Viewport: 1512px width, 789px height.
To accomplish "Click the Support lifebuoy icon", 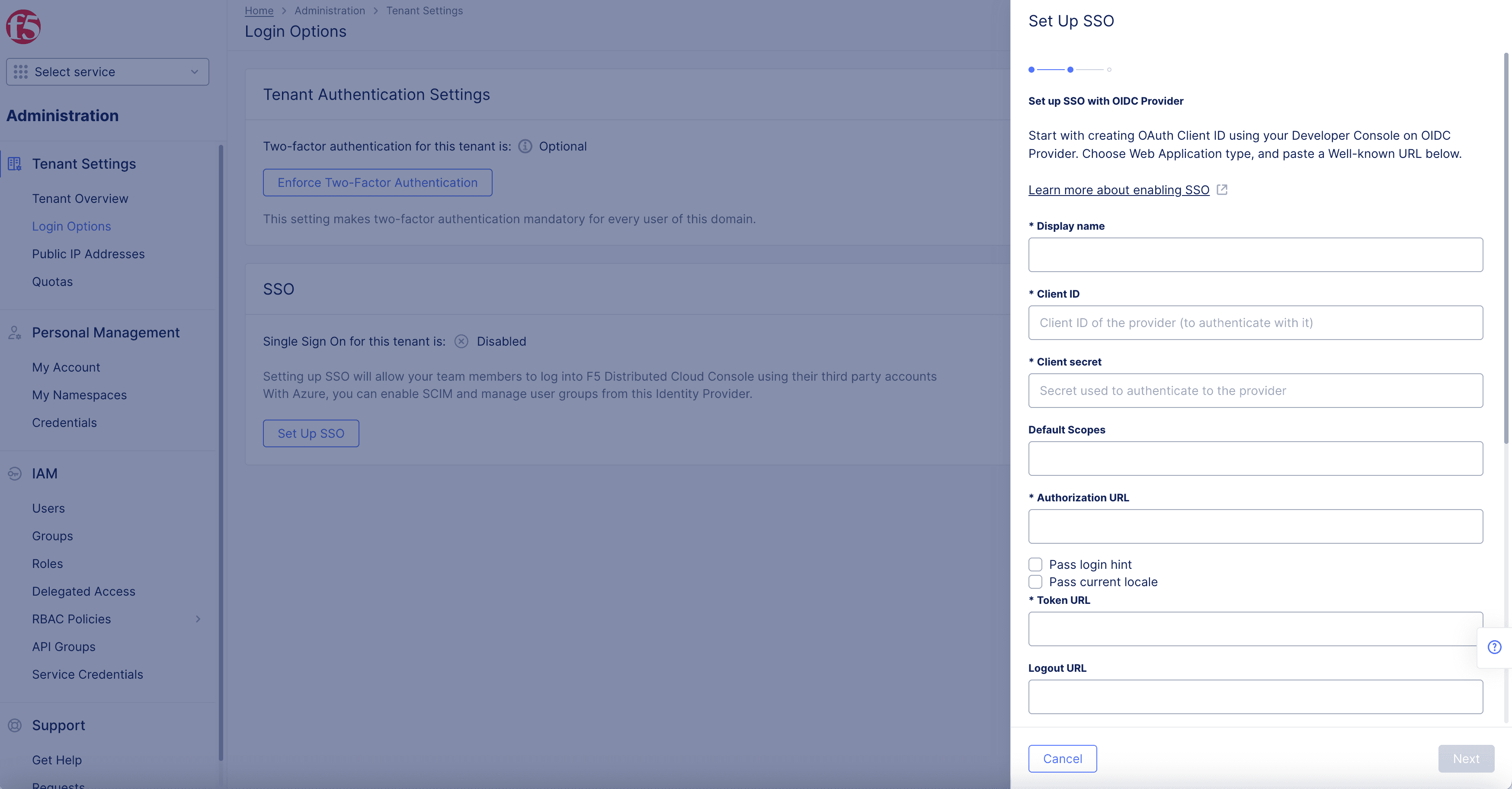I will (x=15, y=725).
